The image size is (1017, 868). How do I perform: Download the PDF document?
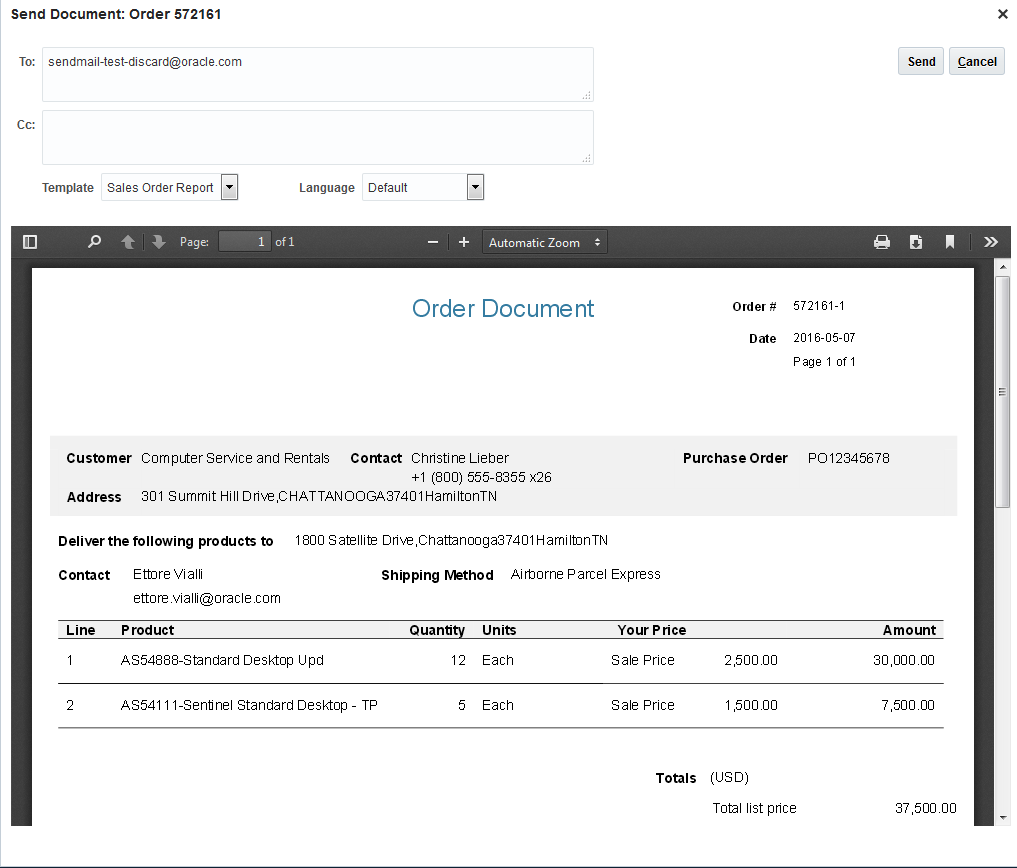tap(916, 242)
